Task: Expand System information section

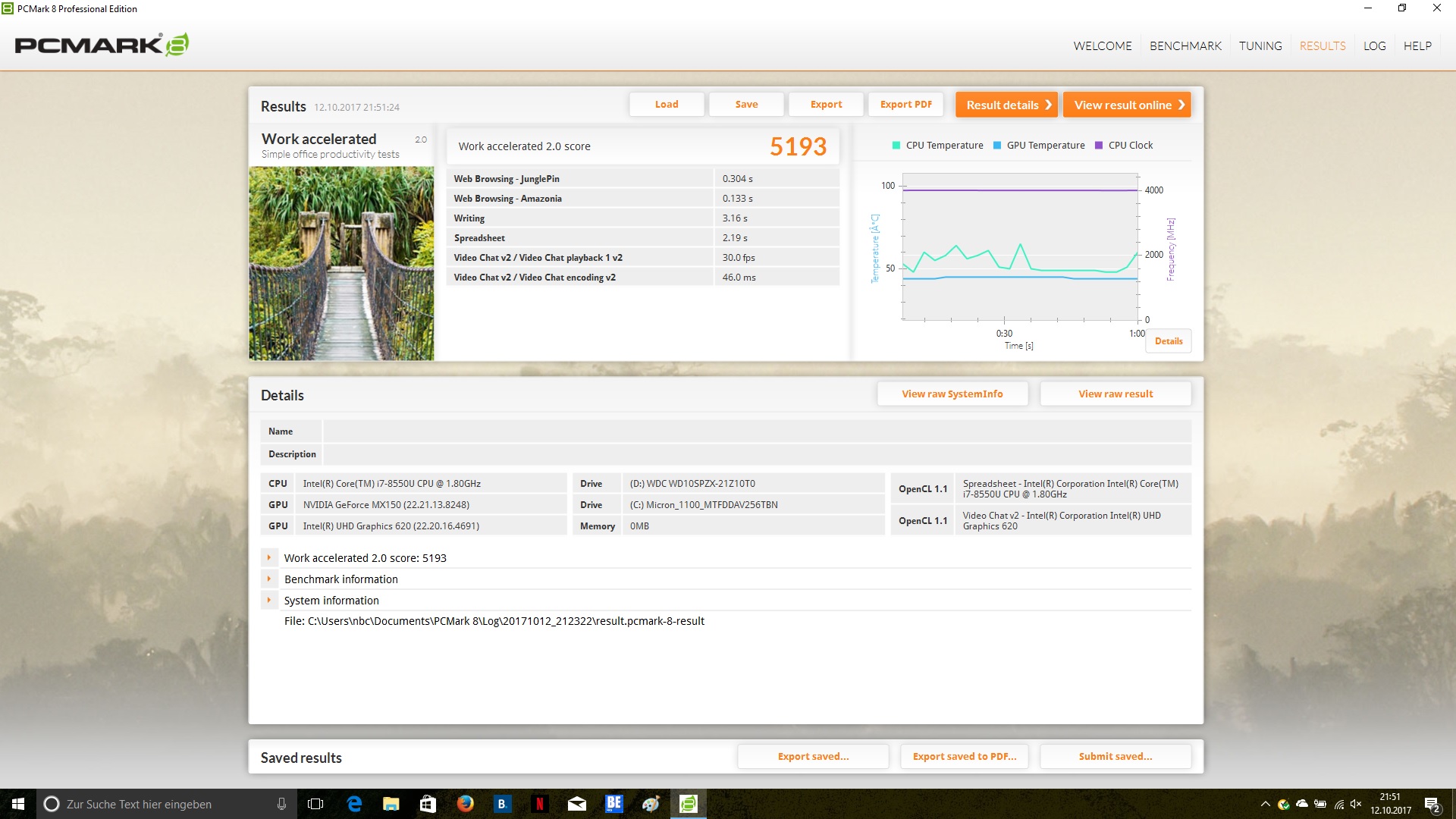Action: point(268,600)
